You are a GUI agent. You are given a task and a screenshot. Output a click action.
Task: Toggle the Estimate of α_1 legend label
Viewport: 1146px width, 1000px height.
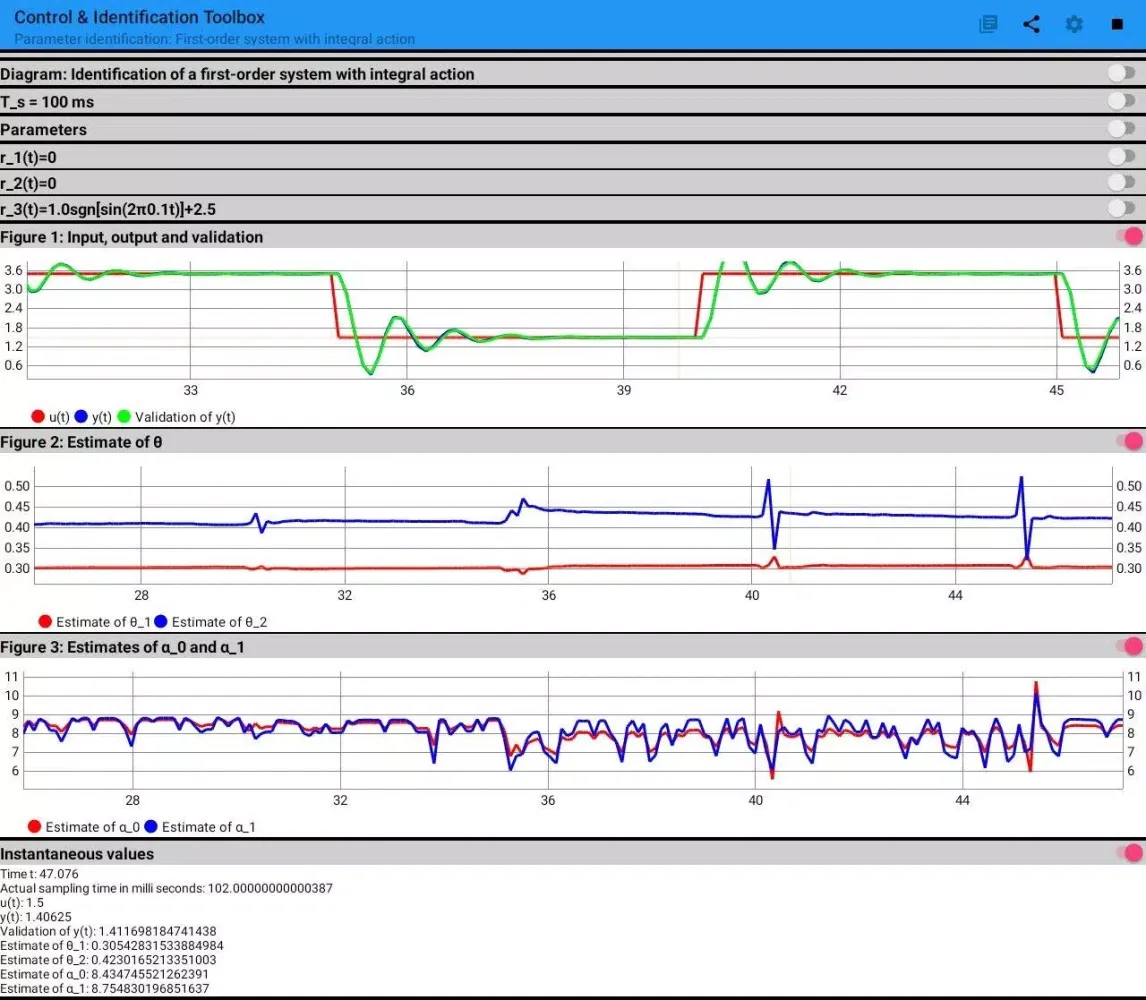[x=208, y=827]
